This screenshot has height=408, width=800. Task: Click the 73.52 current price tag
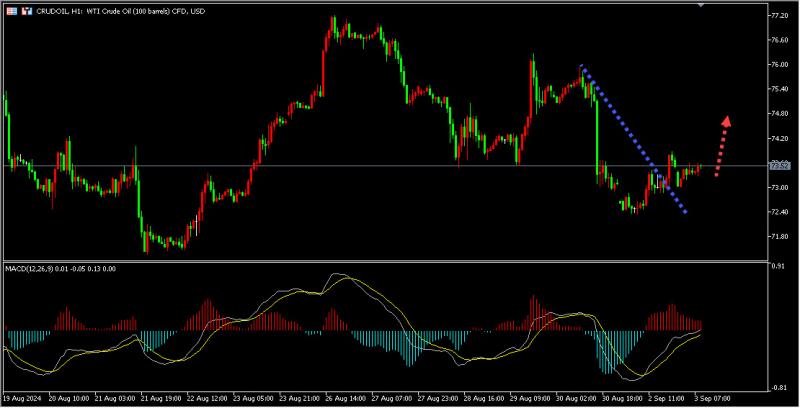coord(780,165)
